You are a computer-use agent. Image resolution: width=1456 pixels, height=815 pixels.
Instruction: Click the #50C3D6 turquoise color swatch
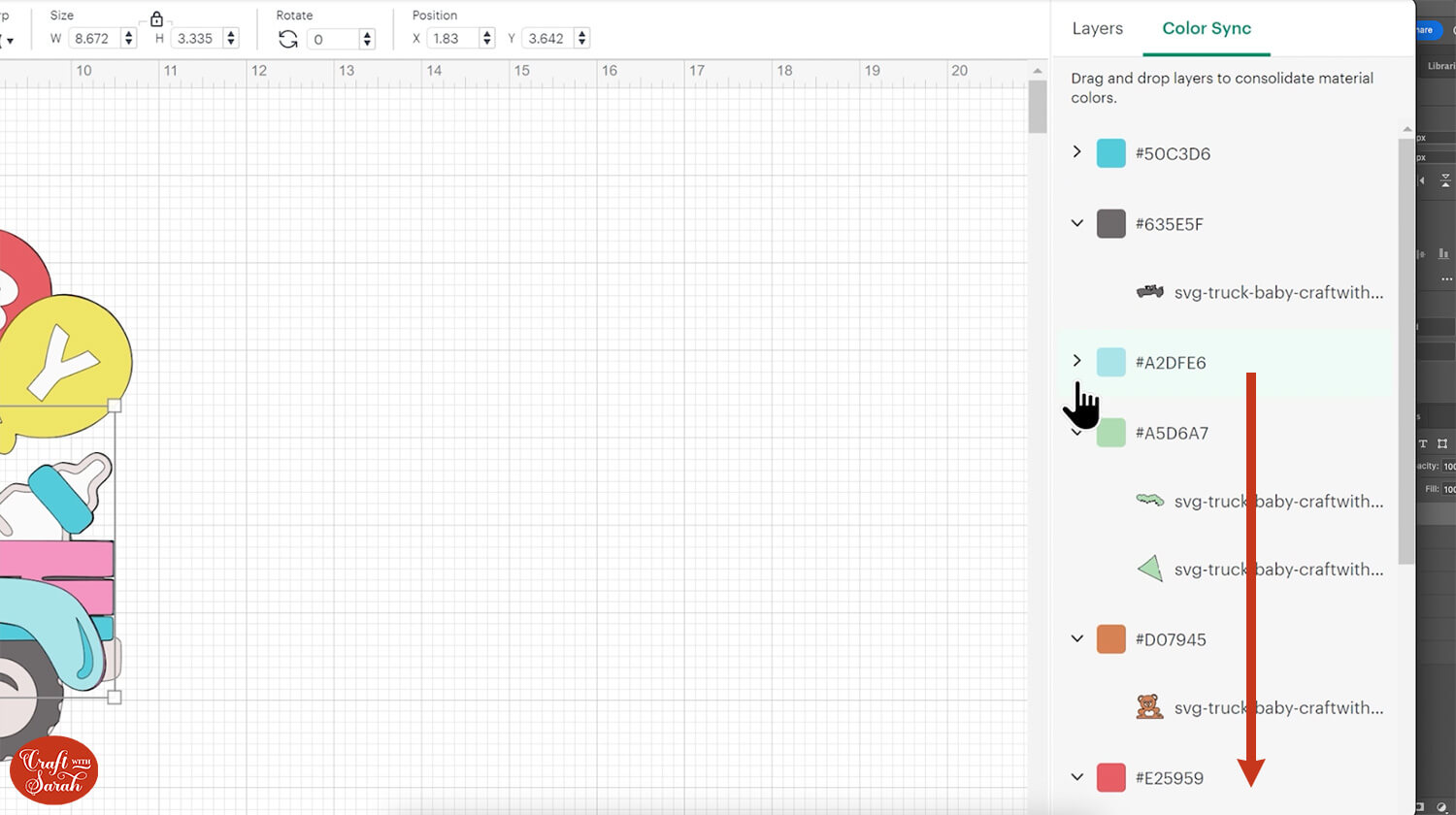pyautogui.click(x=1111, y=153)
